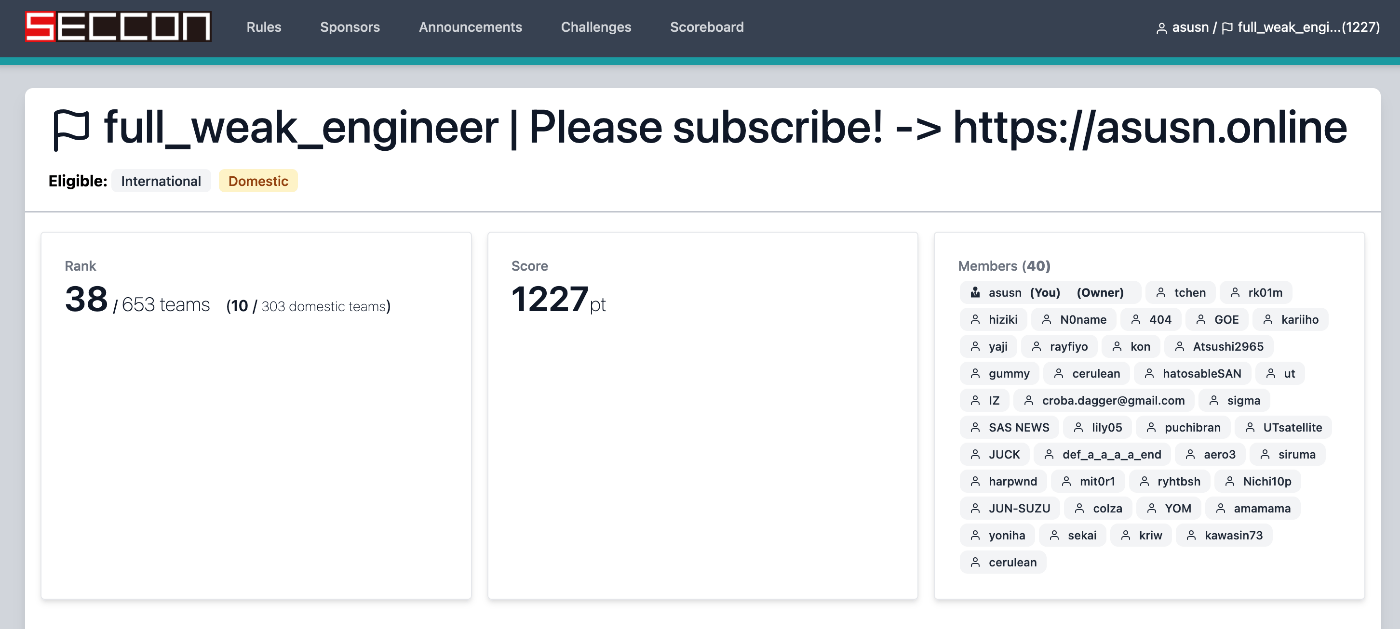Click the rank number 38
The height and width of the screenshot is (629, 1400).
click(x=86, y=299)
